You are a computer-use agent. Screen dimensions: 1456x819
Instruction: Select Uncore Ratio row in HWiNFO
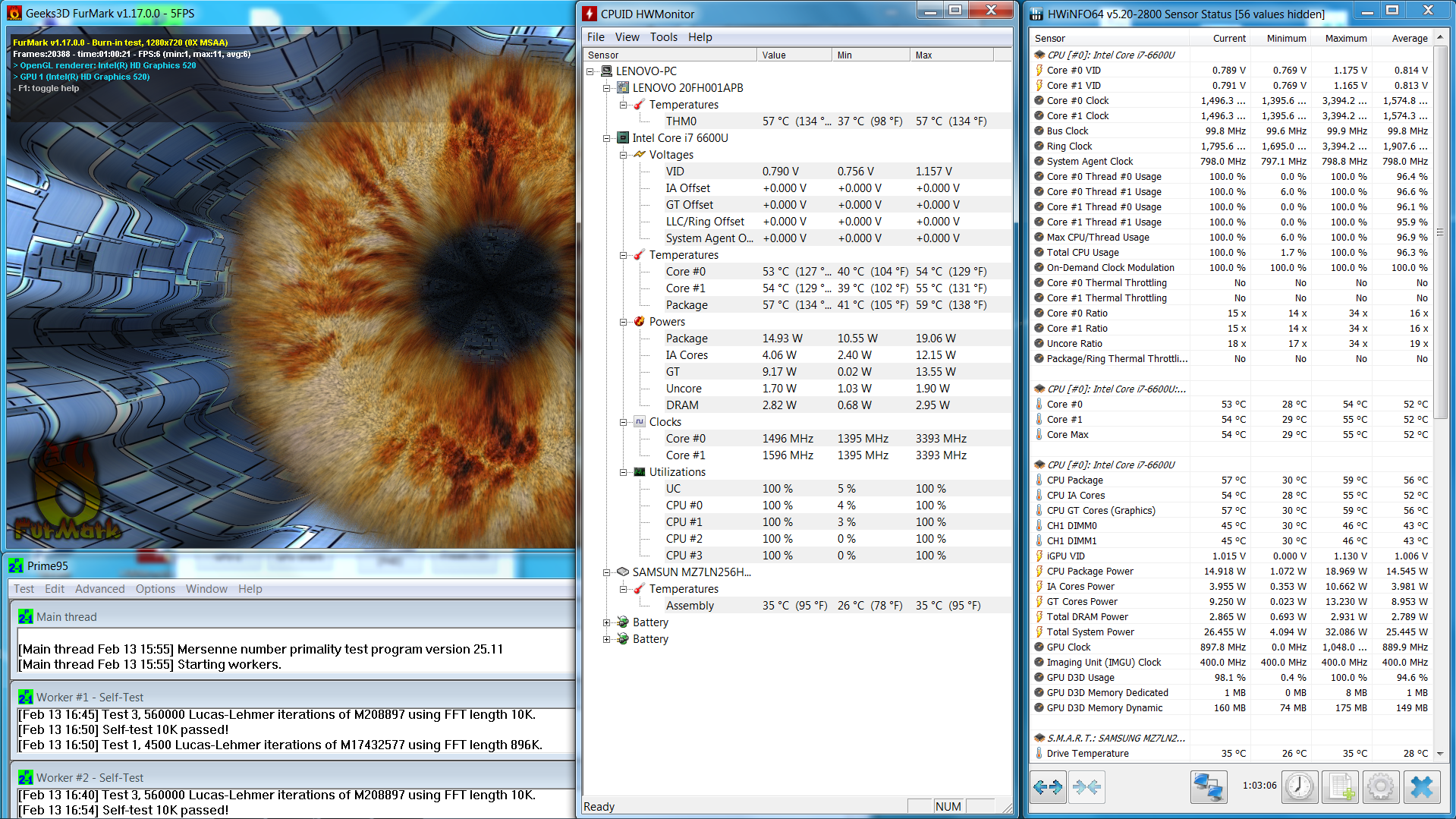click(x=1232, y=343)
